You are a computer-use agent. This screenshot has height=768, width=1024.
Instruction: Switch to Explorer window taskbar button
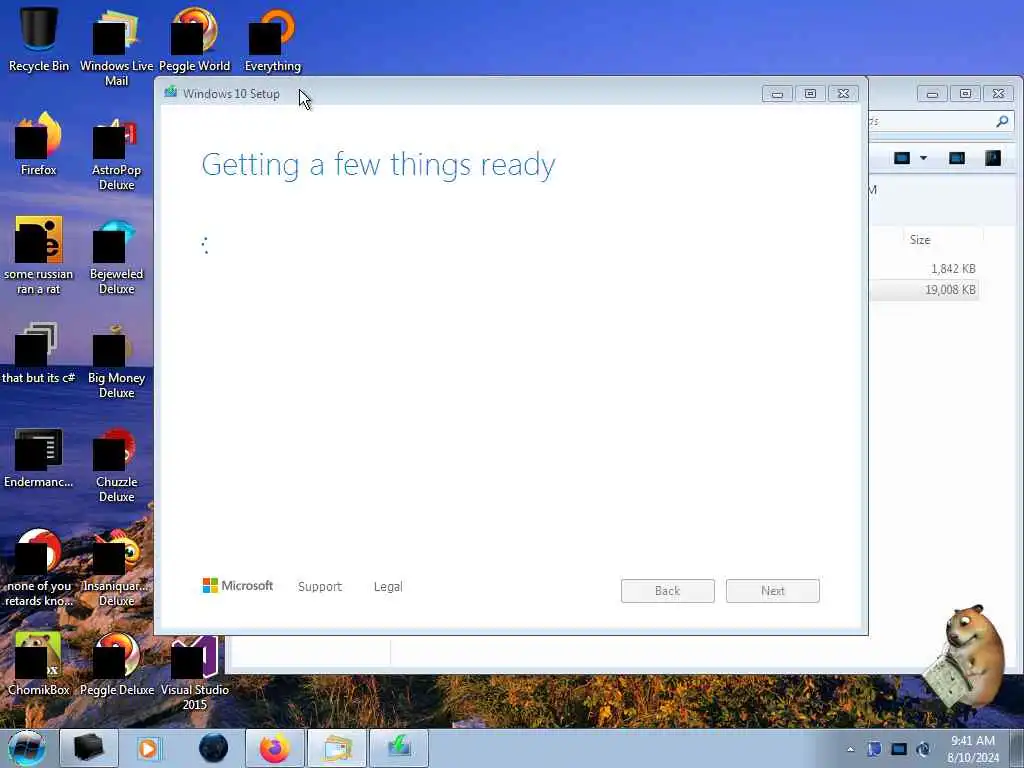336,748
